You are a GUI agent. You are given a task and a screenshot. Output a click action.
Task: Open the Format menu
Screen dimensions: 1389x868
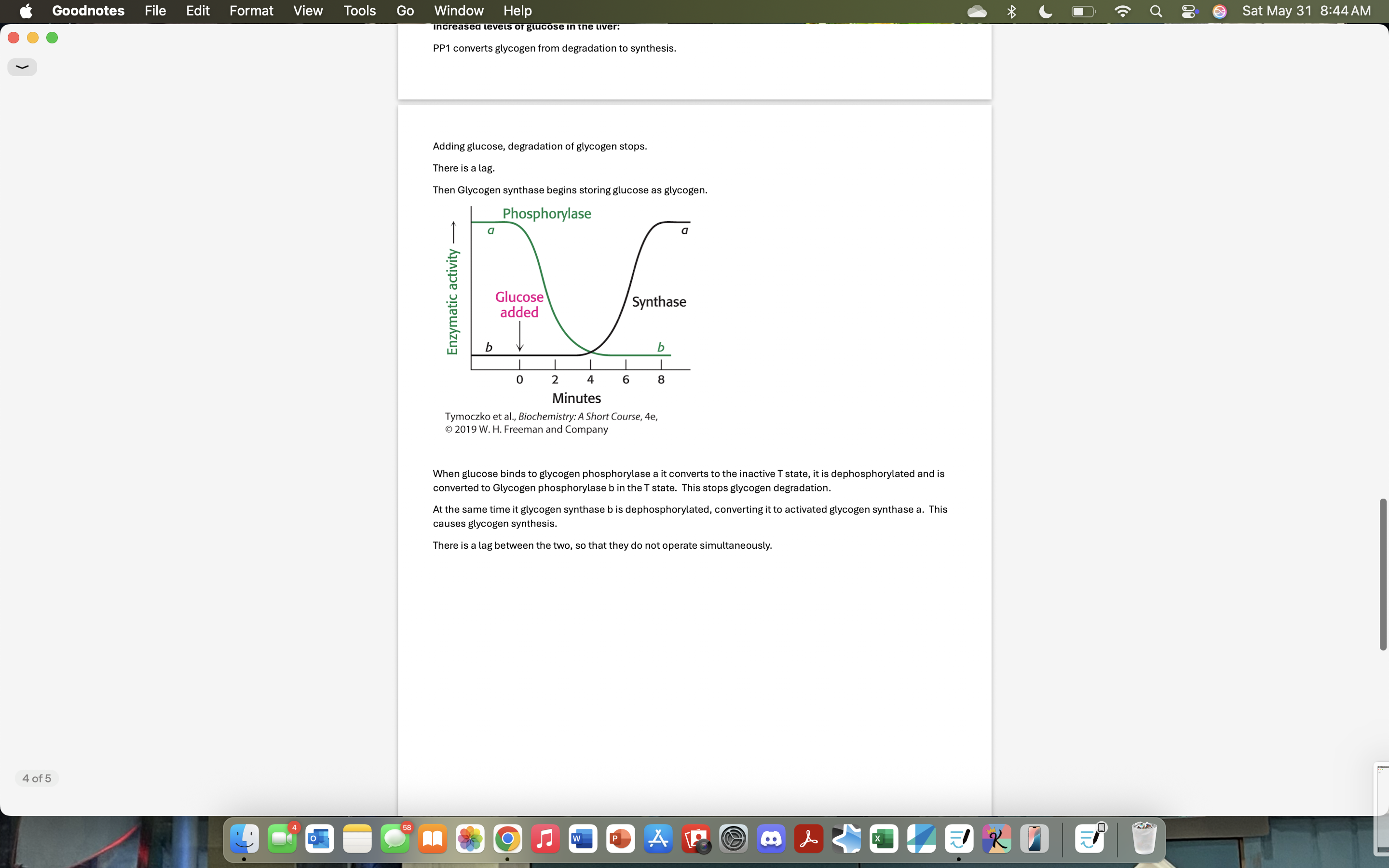251,11
